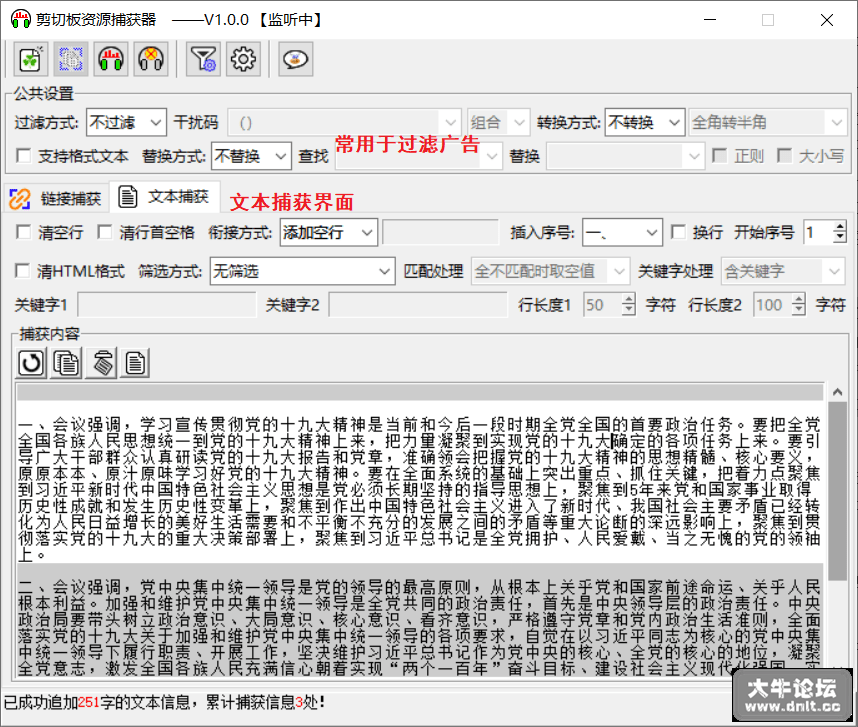
Task: Increase 开始序号 value with up arrow
Action: (839, 226)
